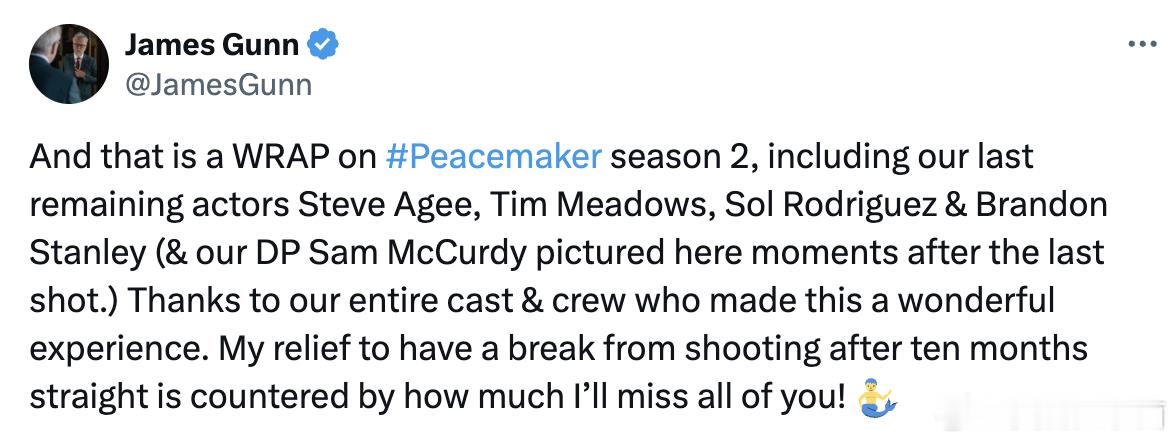Open James Gunn's profile avatar
The image size is (1176, 442).
tap(68, 63)
